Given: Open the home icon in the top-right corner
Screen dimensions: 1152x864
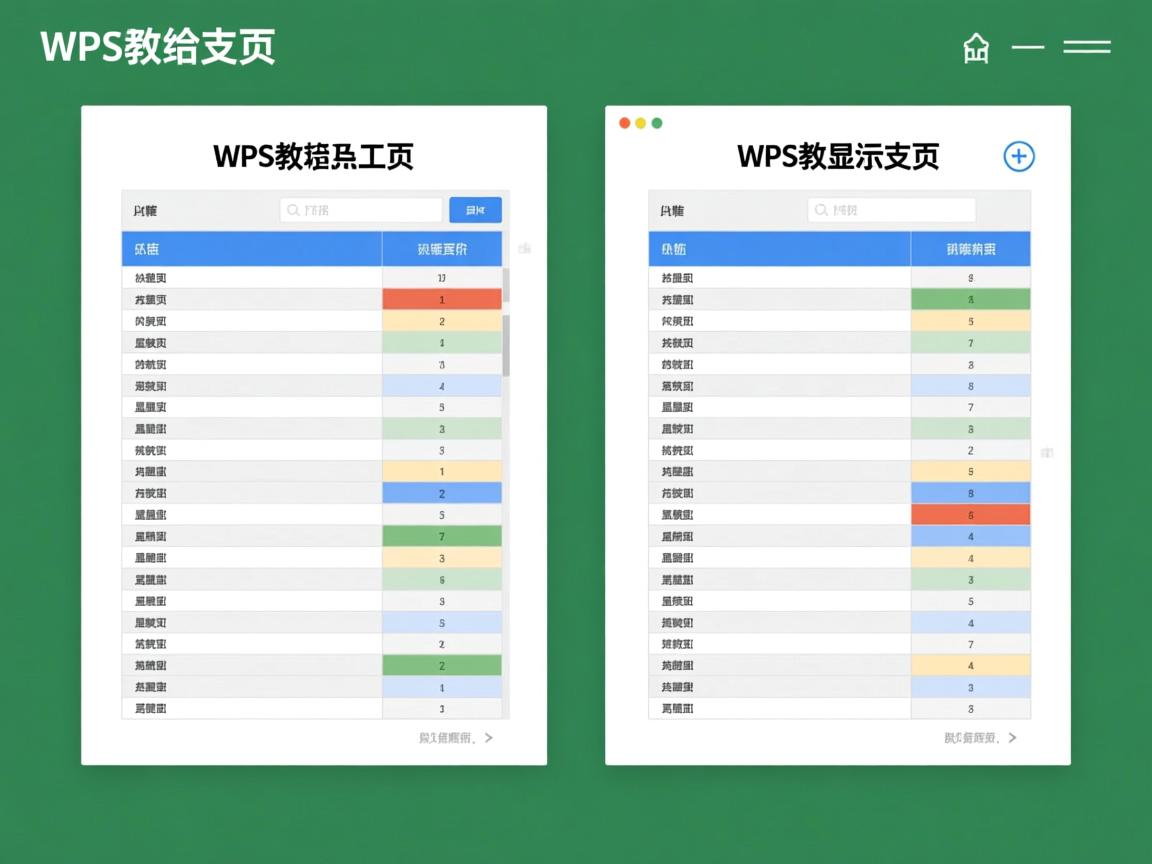Looking at the screenshot, I should pyautogui.click(x=975, y=46).
